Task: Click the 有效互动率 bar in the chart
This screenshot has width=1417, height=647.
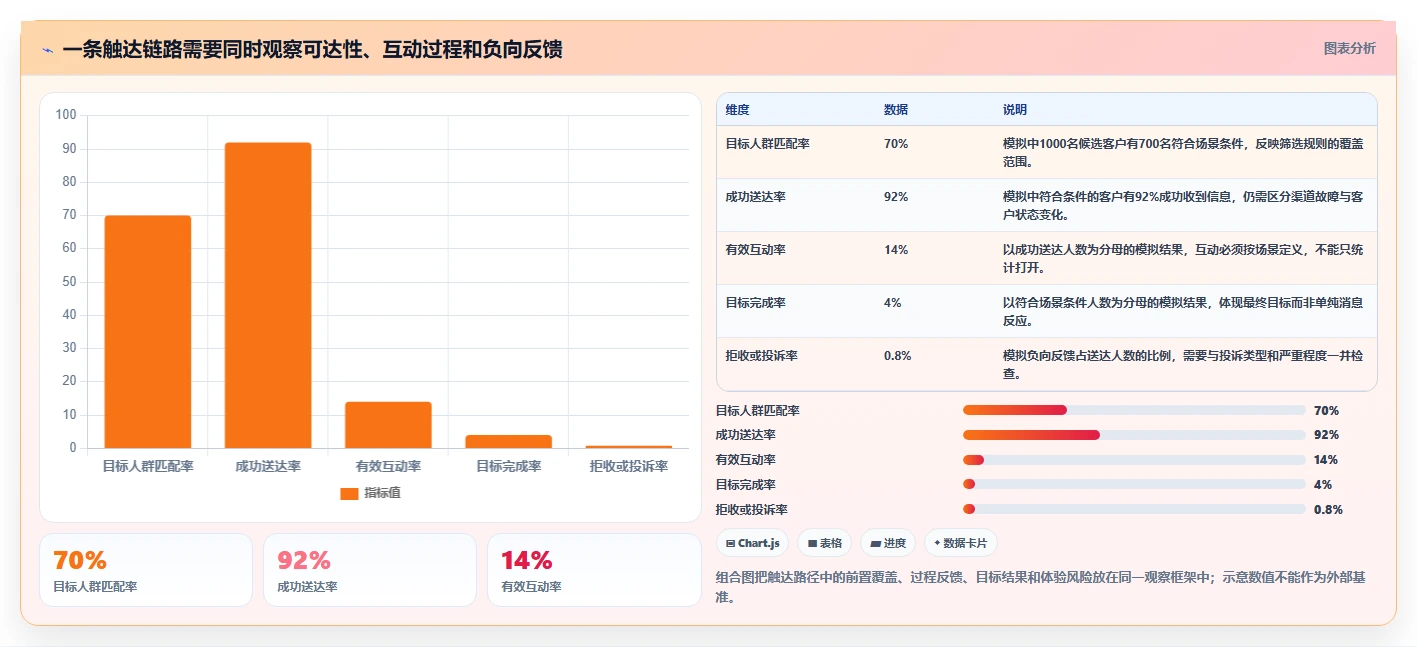Action: point(388,425)
